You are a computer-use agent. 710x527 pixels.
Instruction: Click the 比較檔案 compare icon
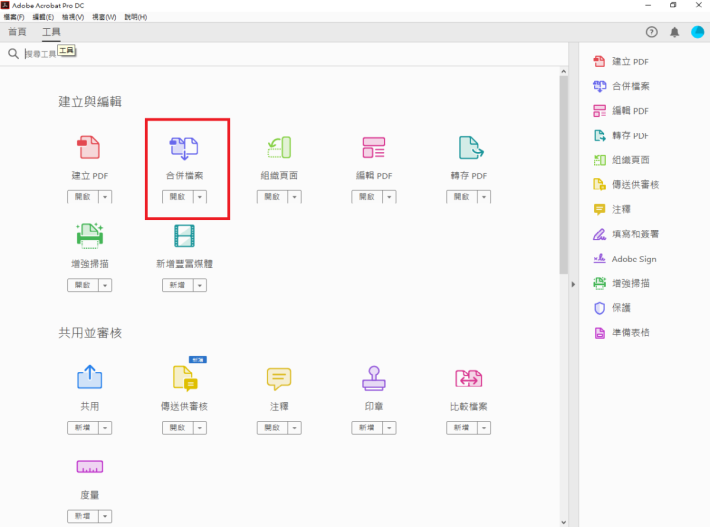(x=469, y=378)
